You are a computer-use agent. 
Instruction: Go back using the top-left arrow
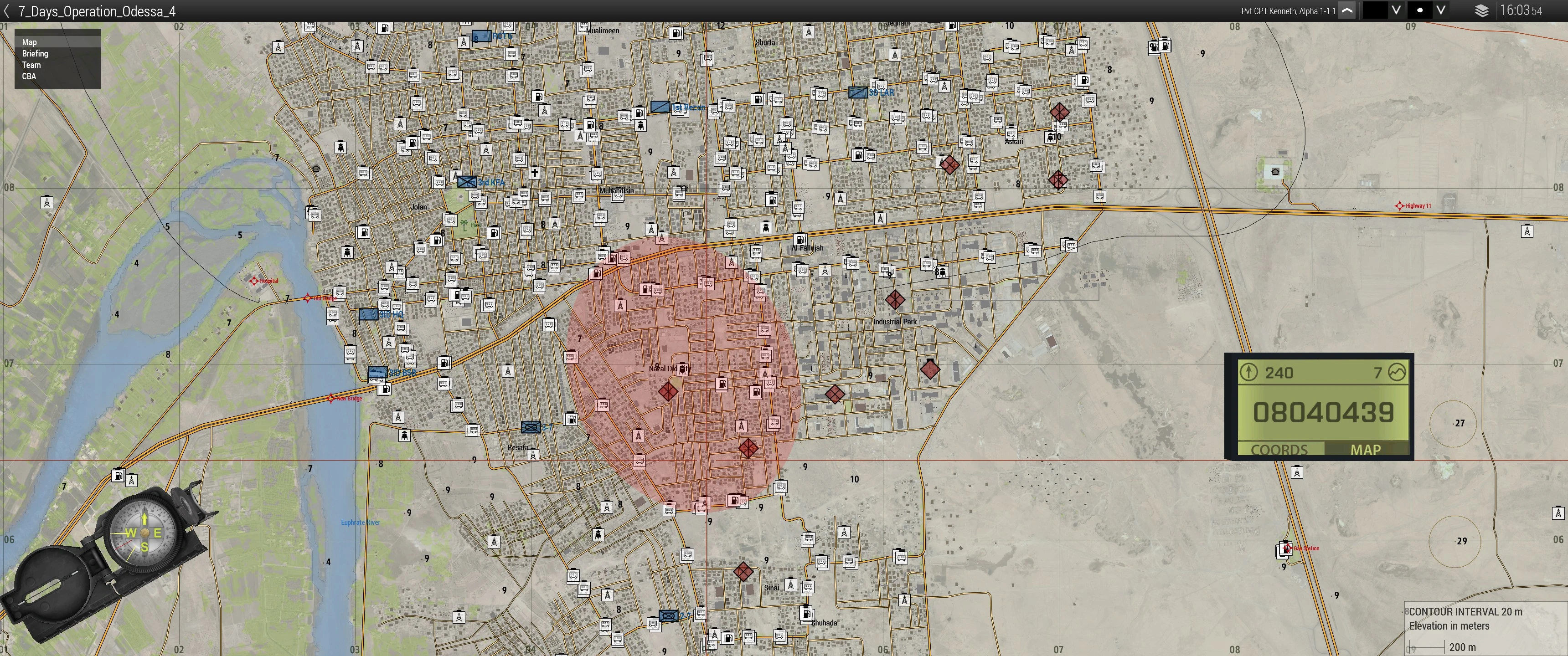click(x=7, y=11)
